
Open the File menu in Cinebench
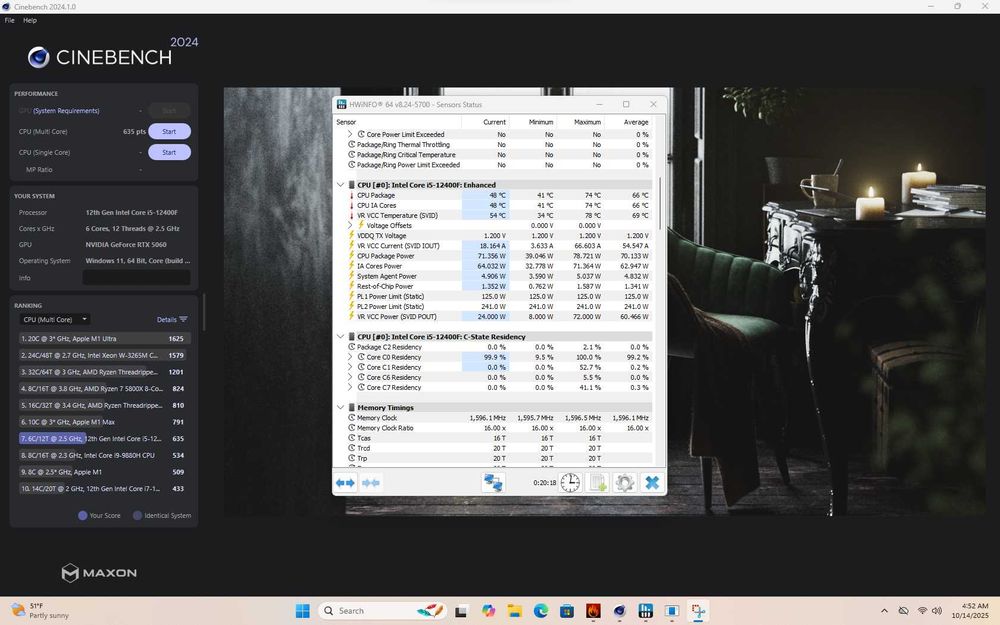tap(10, 20)
